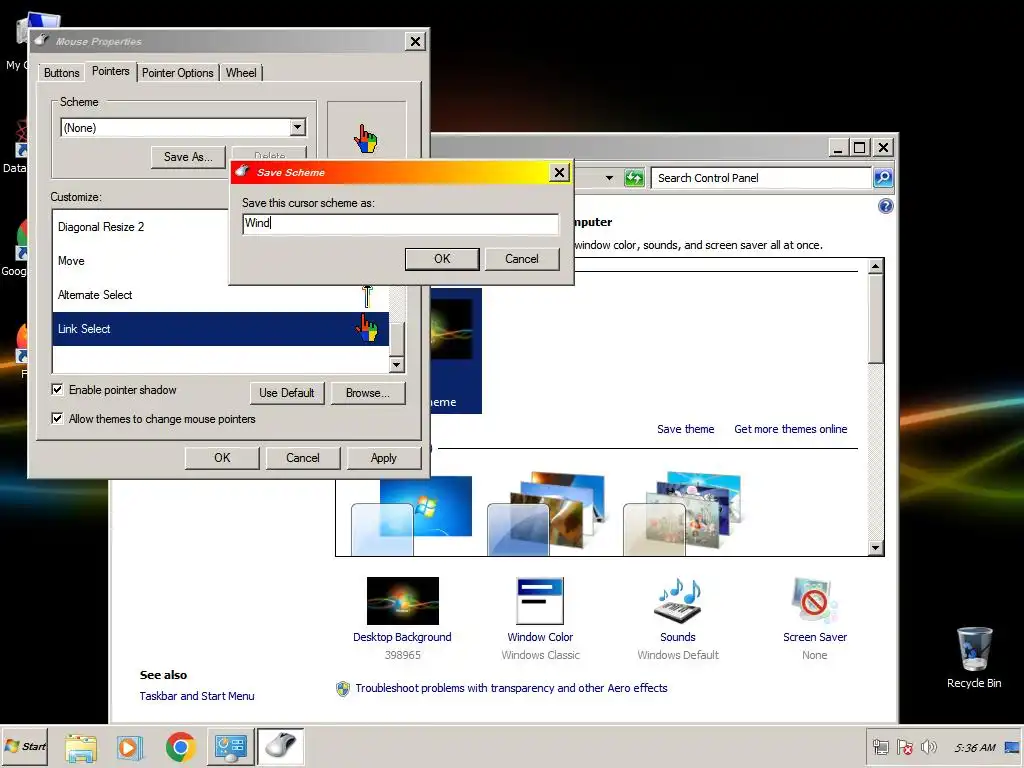The width and height of the screenshot is (1024, 768).
Task: Click the Control Panel search magnifier icon
Action: pos(883,178)
